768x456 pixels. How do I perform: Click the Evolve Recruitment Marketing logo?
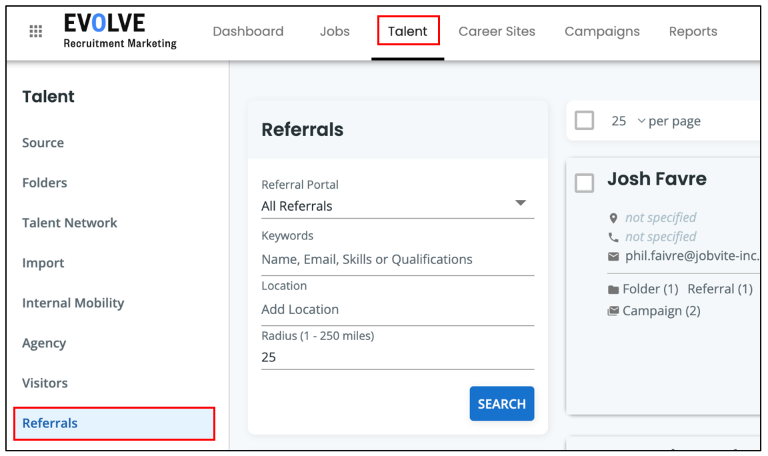tap(120, 31)
